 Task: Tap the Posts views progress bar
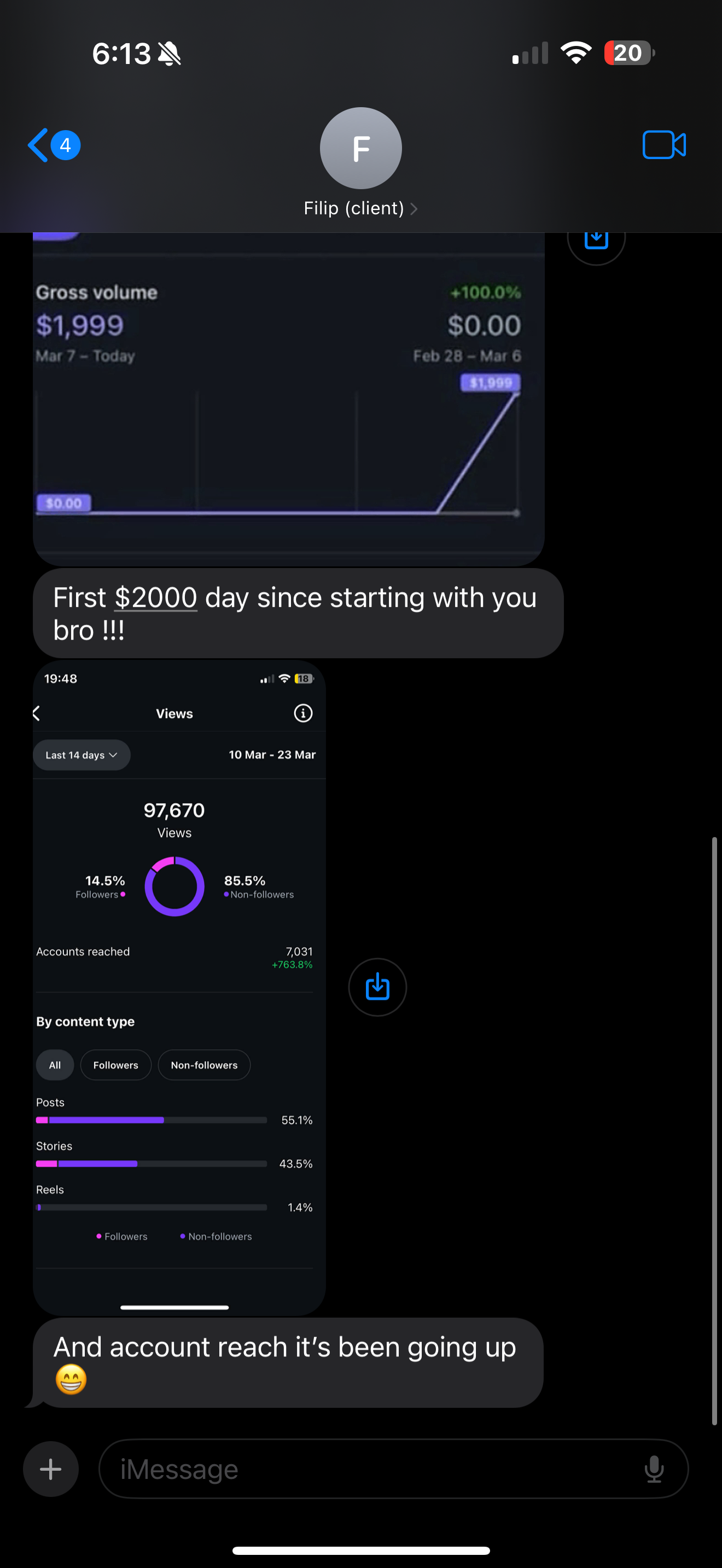pyautogui.click(x=151, y=1120)
